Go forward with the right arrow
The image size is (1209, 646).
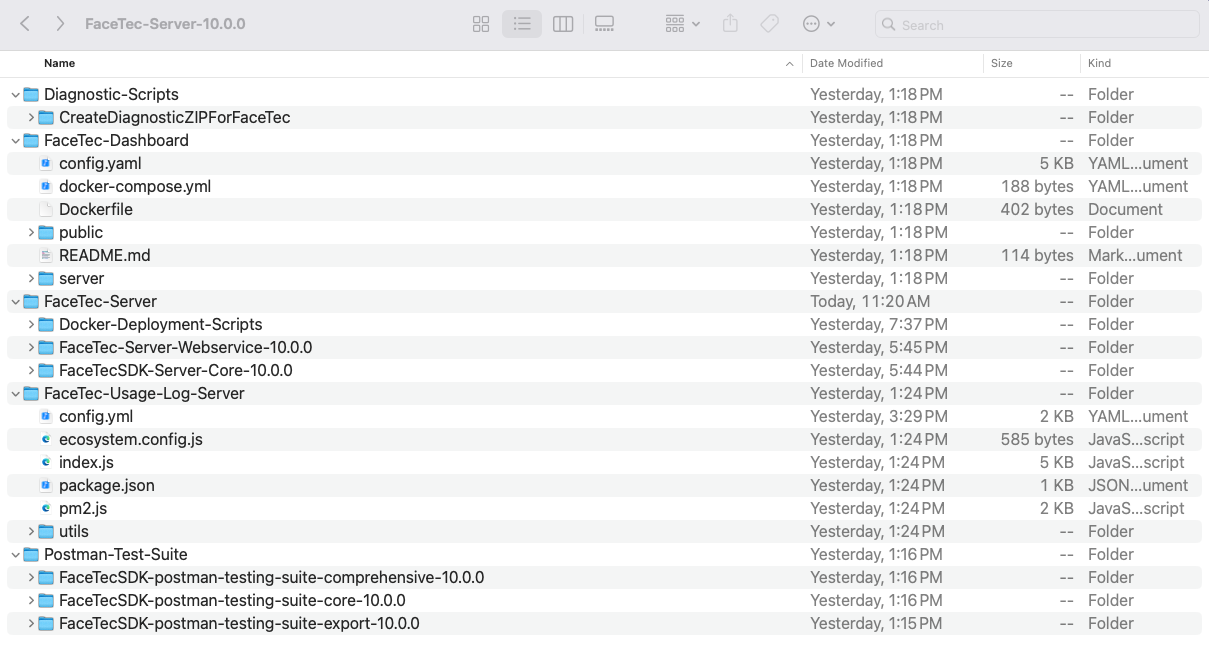click(x=61, y=24)
